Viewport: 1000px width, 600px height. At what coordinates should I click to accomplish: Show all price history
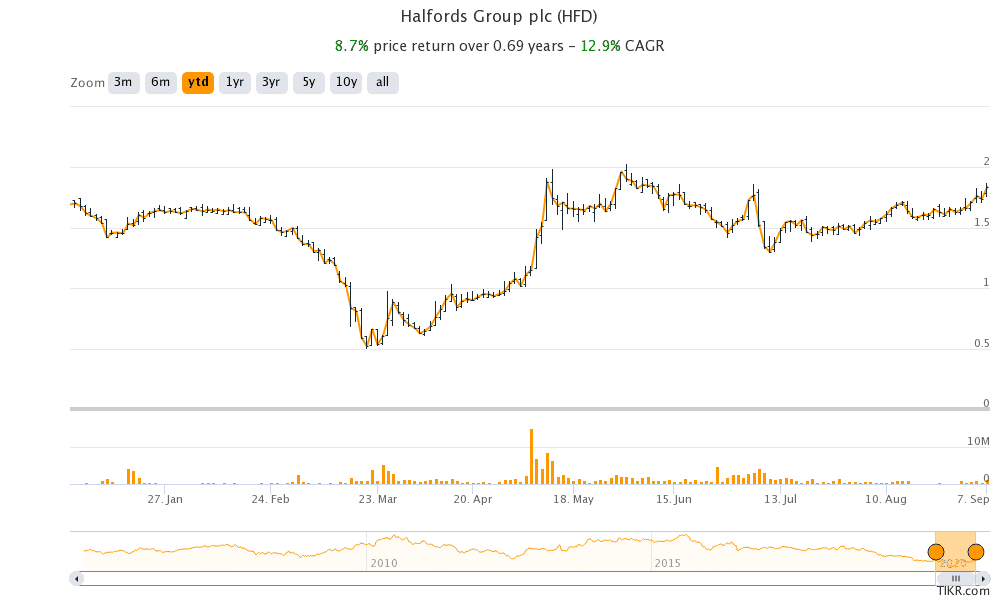click(x=383, y=82)
